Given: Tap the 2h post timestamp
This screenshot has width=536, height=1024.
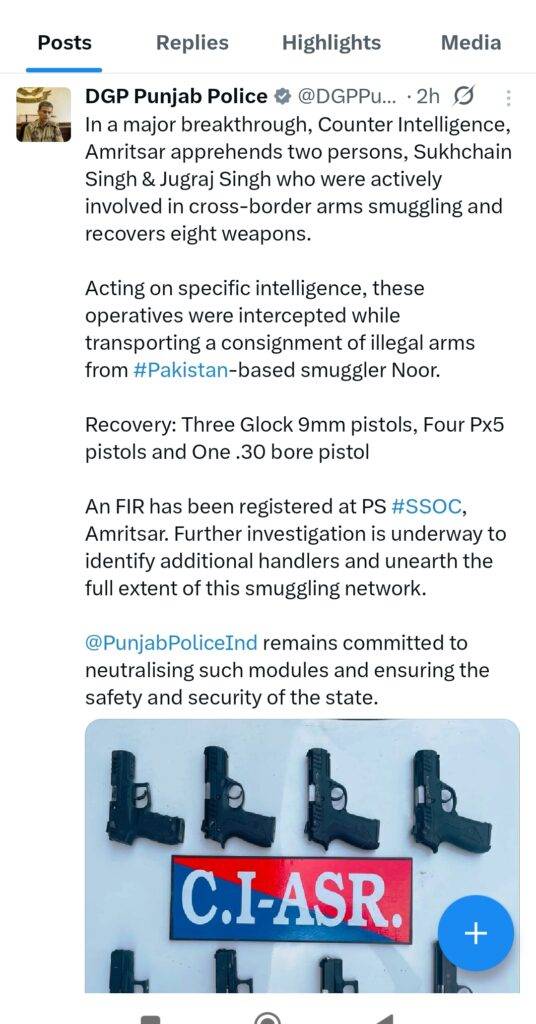Looking at the screenshot, I should pyautogui.click(x=428, y=97).
